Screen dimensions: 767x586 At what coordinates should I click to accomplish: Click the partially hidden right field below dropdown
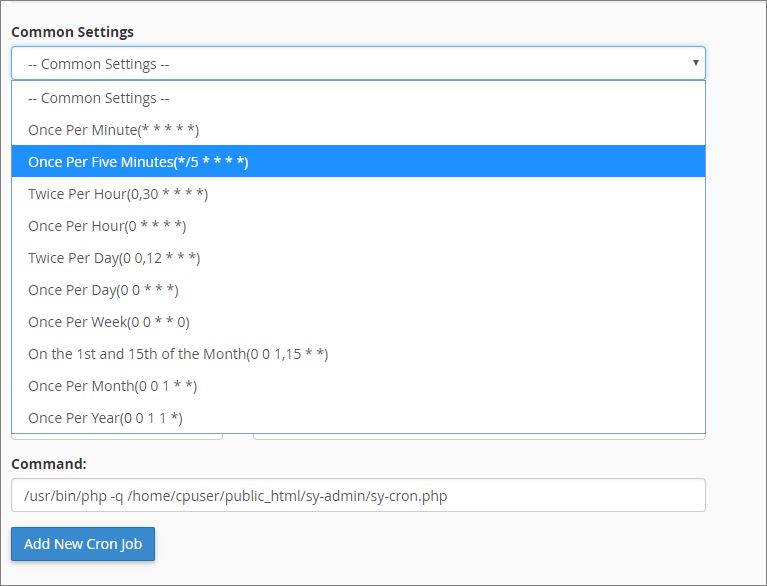tap(479, 436)
